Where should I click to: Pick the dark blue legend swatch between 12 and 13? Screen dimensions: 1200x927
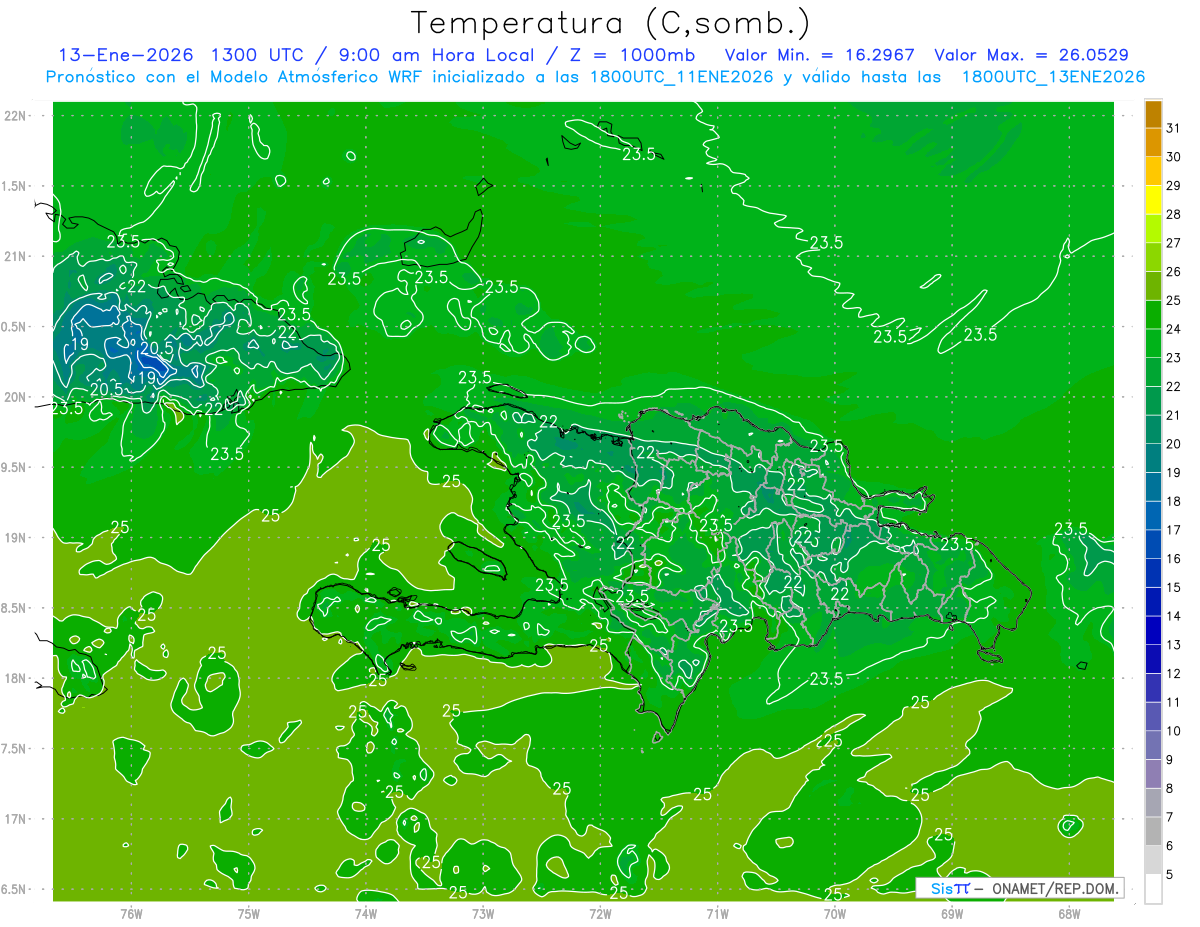(x=1153, y=659)
